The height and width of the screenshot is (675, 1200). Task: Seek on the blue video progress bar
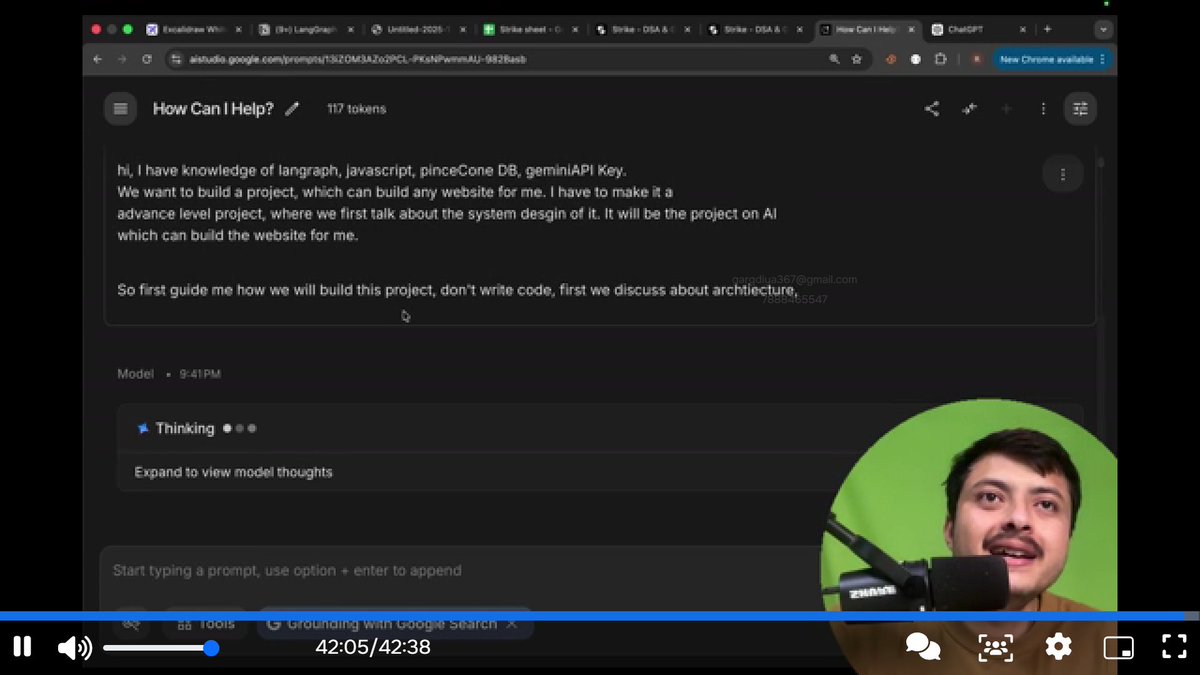(600, 617)
